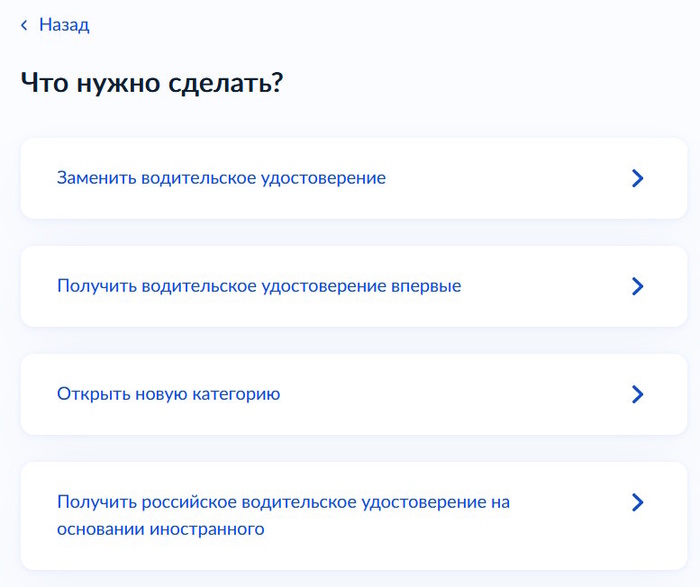Go back via the "Назад" link text

point(64,25)
